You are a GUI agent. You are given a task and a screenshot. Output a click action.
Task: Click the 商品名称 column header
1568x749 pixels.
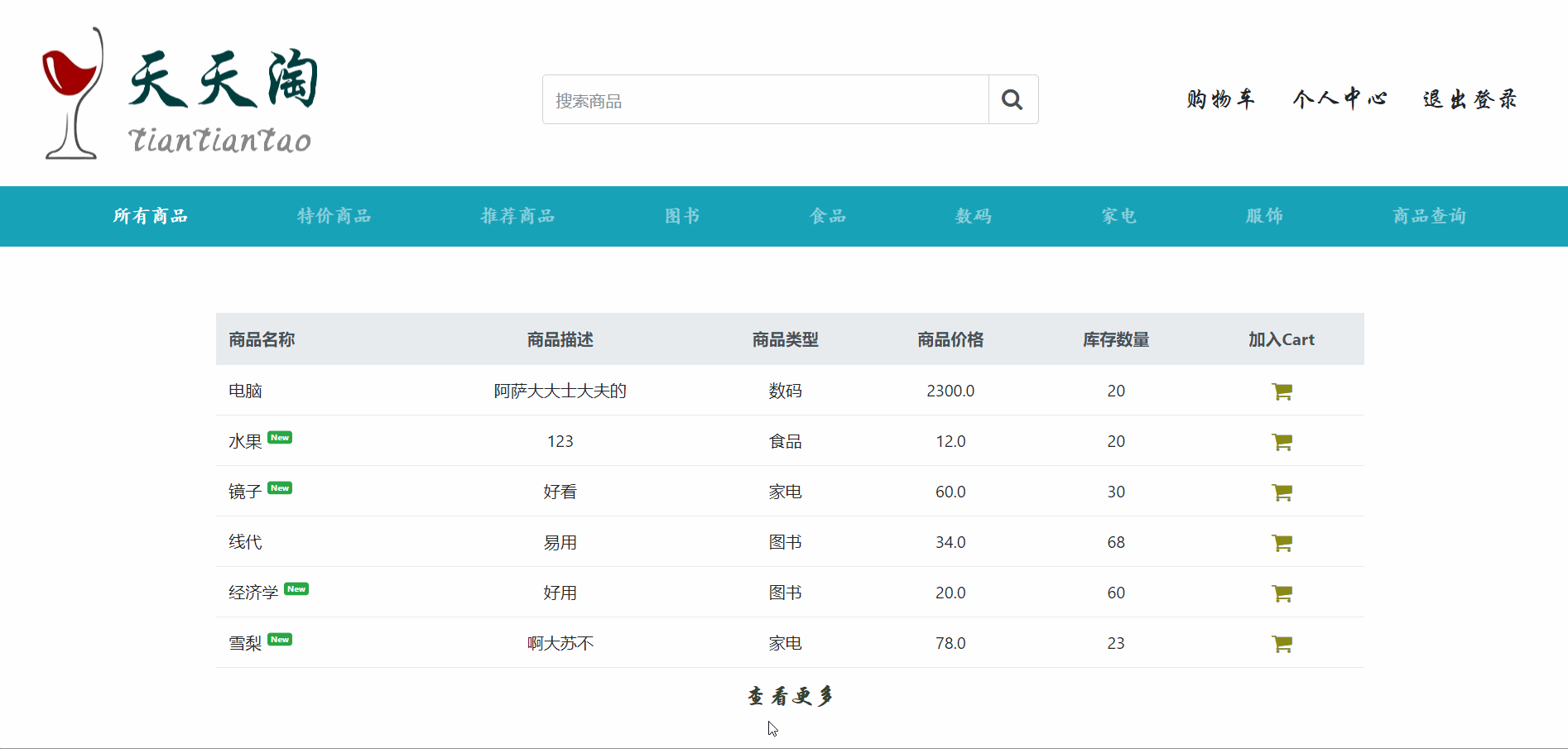coord(262,339)
